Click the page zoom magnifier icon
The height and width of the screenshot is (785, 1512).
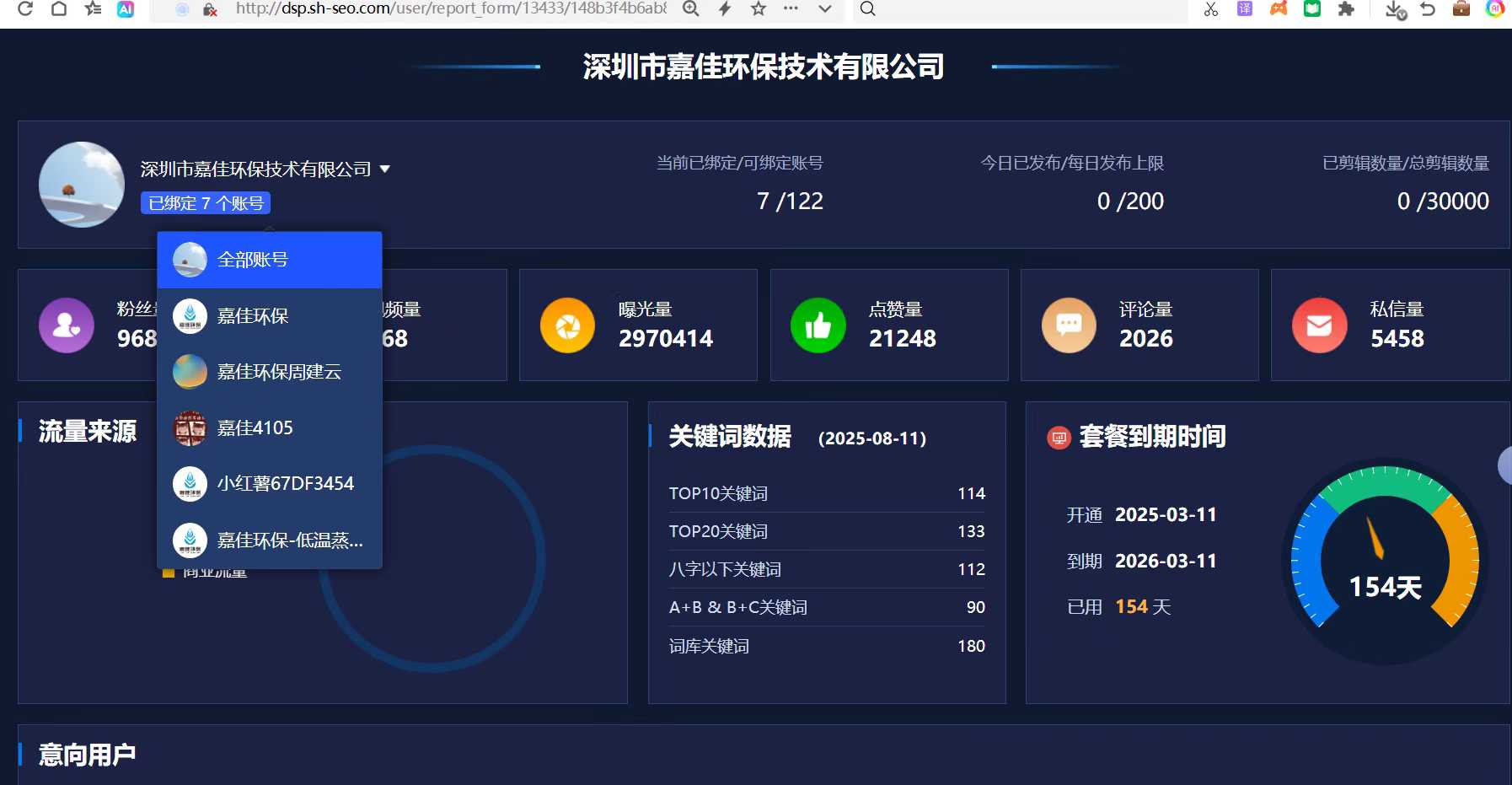pyautogui.click(x=690, y=8)
